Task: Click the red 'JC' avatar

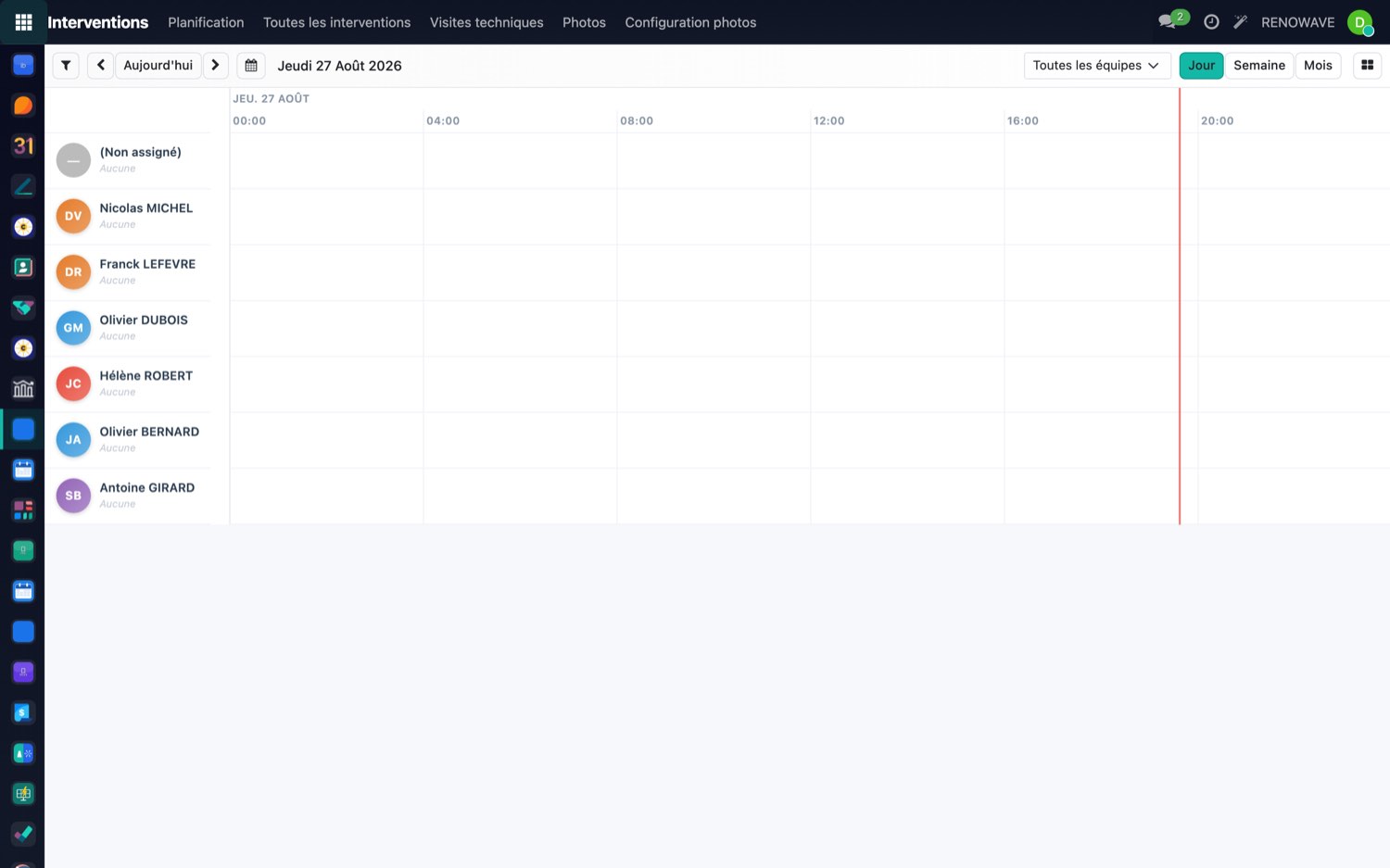Action: pyautogui.click(x=73, y=384)
